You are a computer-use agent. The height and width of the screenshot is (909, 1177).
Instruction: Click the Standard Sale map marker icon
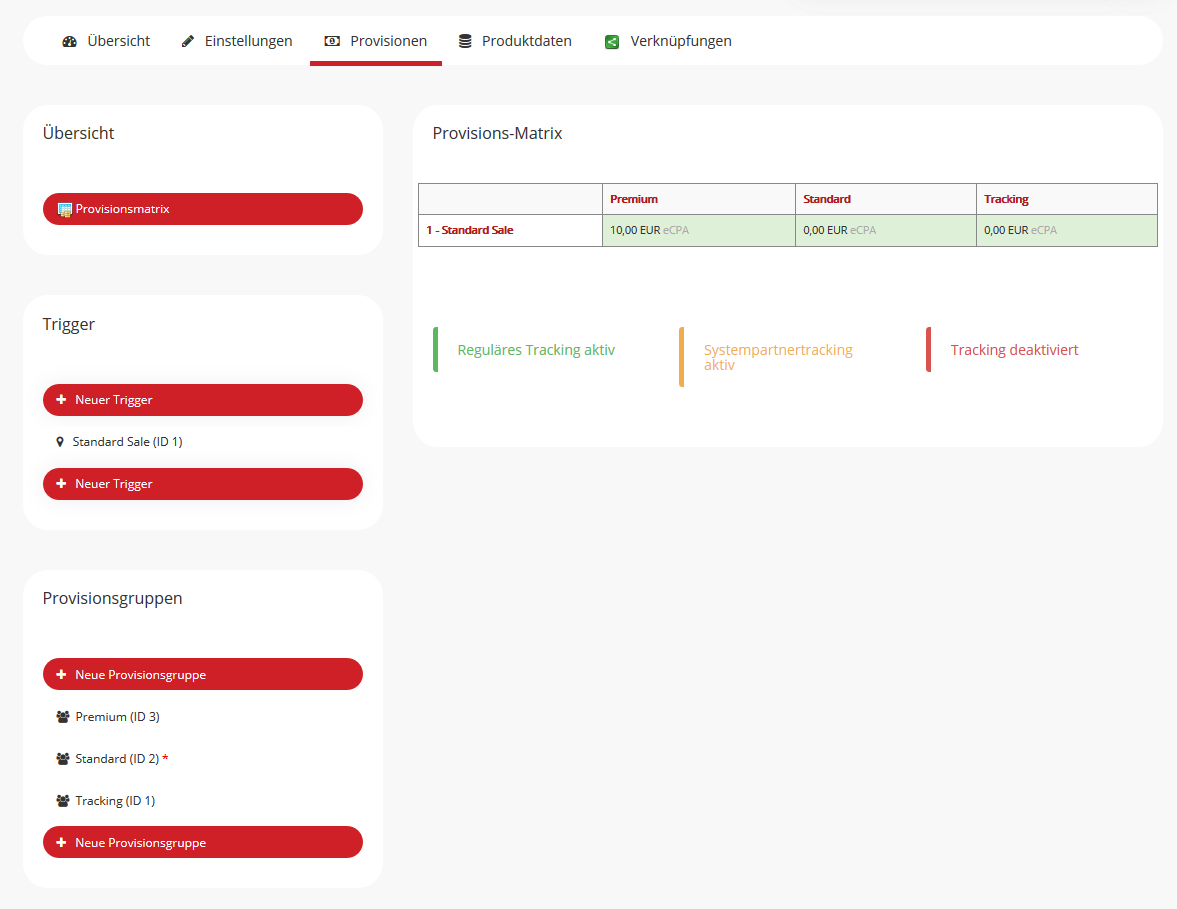[60, 442]
